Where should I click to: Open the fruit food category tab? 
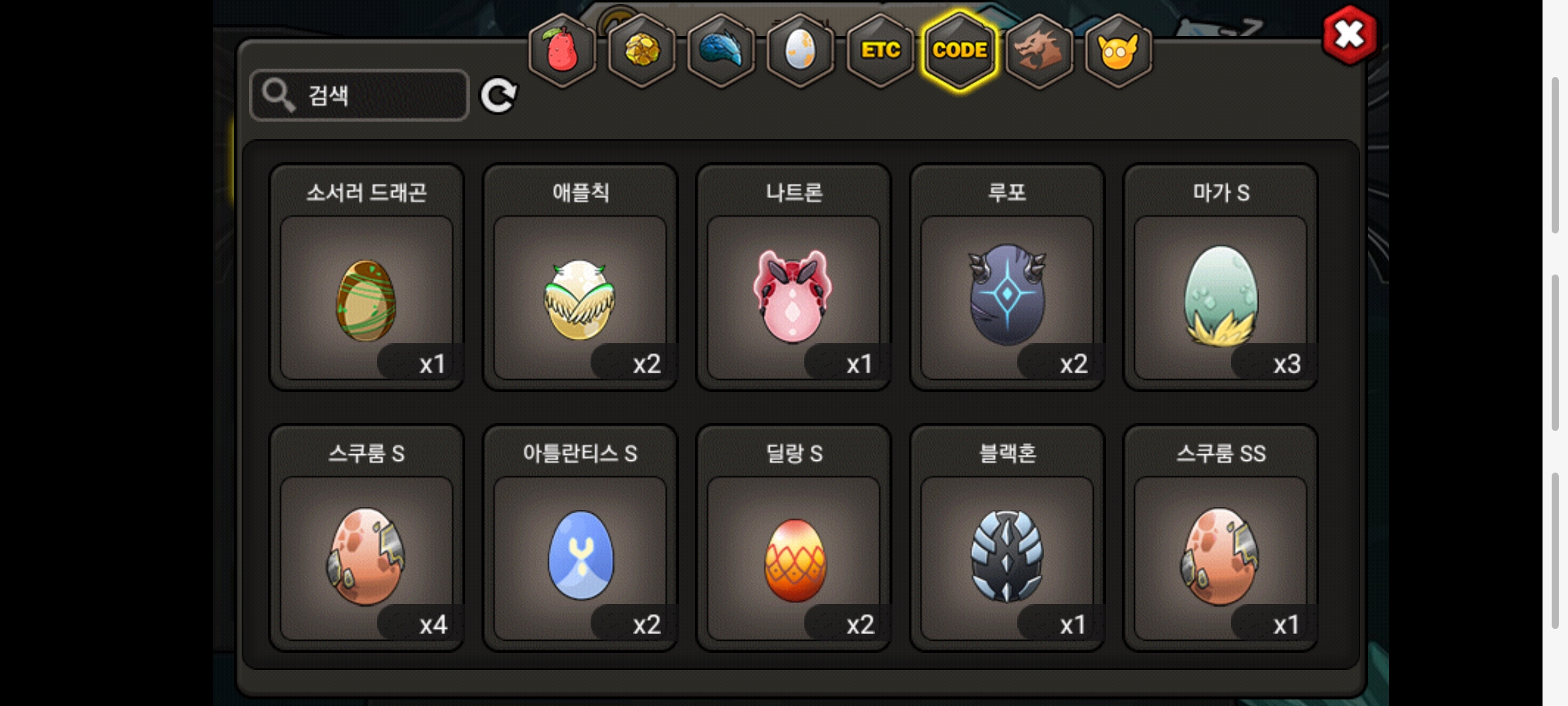click(x=562, y=51)
